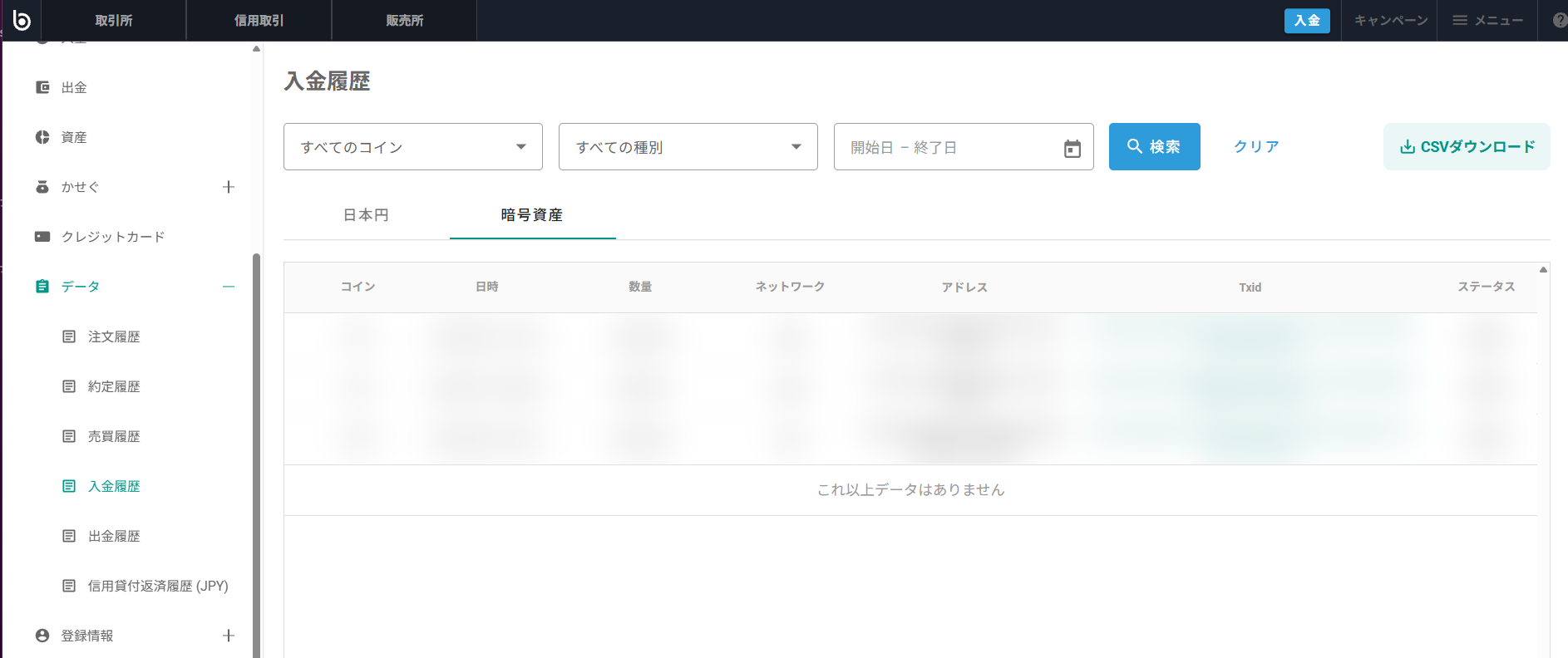Click the sidebar scroll-up arrow
The image size is (1568, 658).
pos(256,49)
